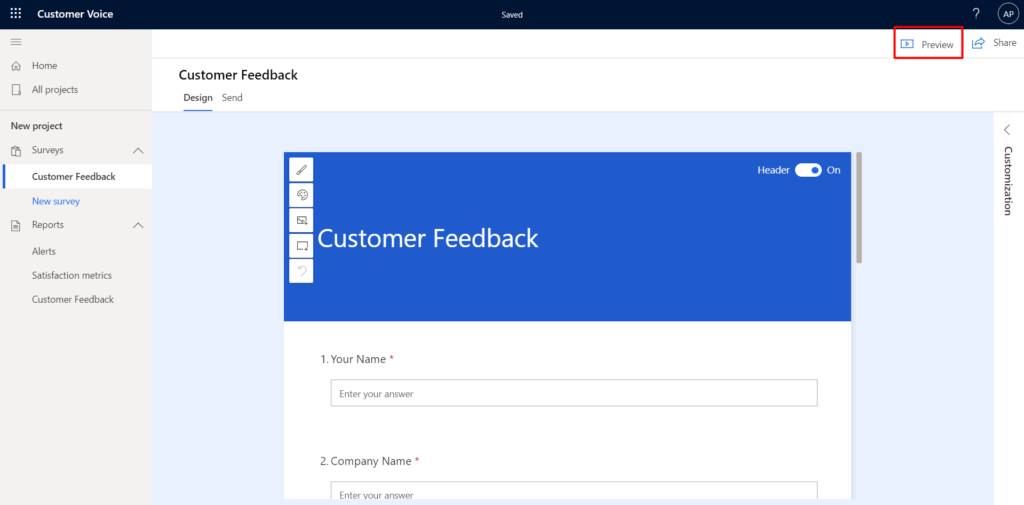Collapse the sidebar hamburger menu
Viewport: 1024px width, 505px height.
16,42
